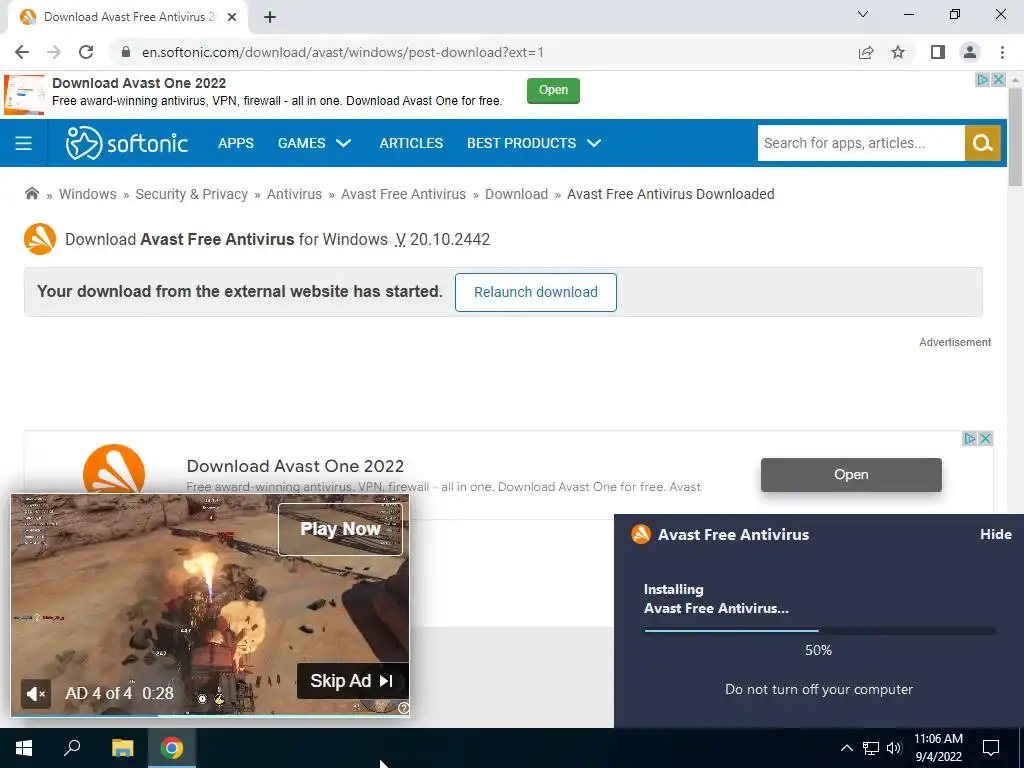This screenshot has height=768, width=1024.
Task: Click Relaunch download
Action: pyautogui.click(x=536, y=293)
